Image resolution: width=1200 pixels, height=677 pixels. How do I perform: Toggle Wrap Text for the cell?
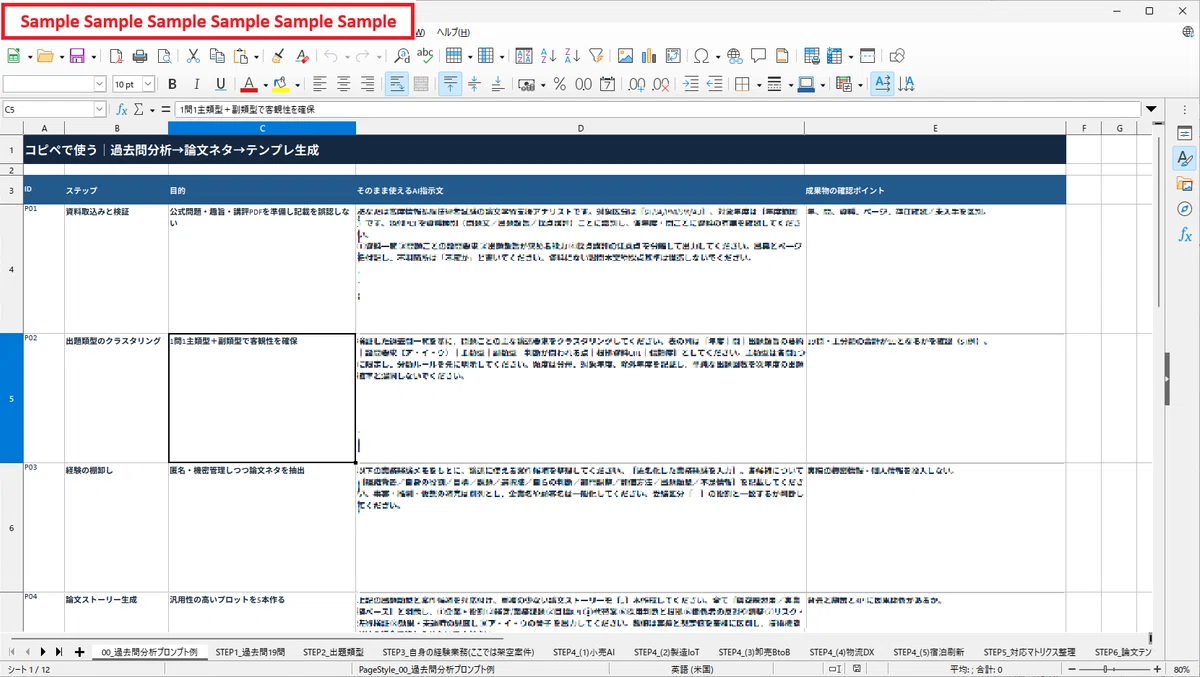point(397,84)
